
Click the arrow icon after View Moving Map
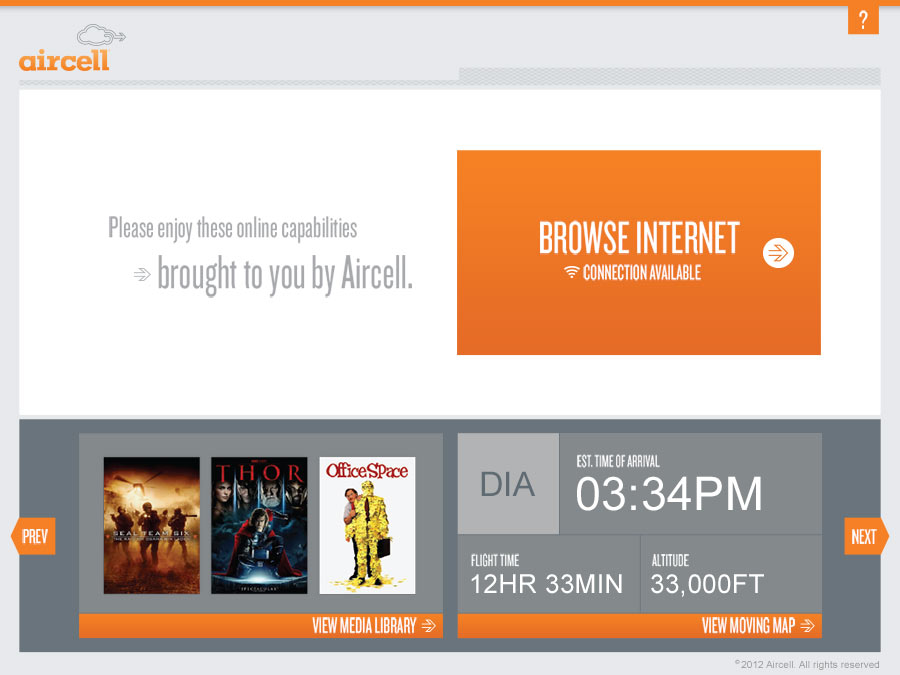pos(808,626)
